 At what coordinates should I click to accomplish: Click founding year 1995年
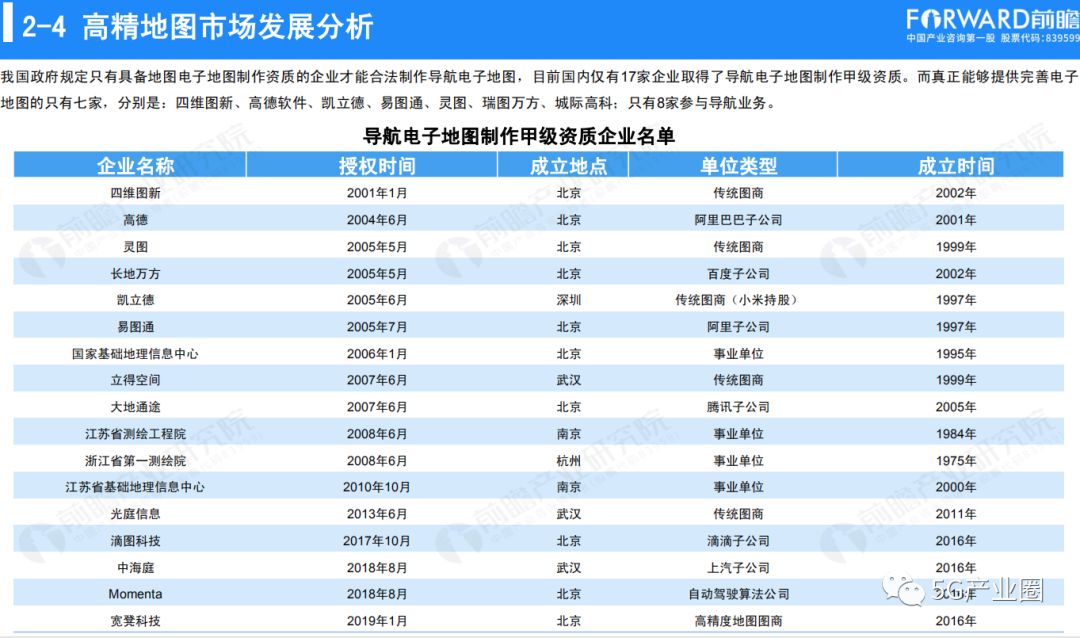click(x=955, y=353)
